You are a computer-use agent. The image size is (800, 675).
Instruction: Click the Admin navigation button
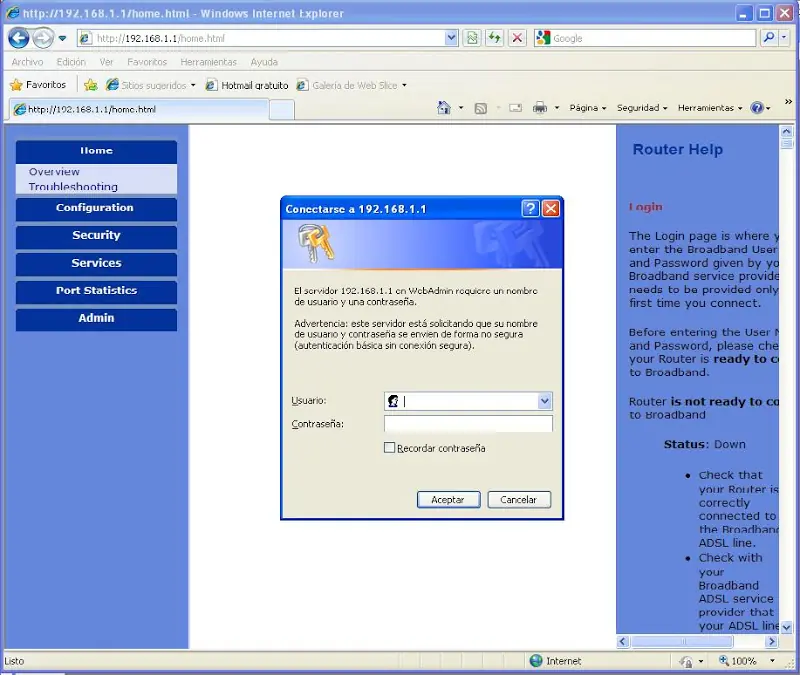(x=96, y=319)
